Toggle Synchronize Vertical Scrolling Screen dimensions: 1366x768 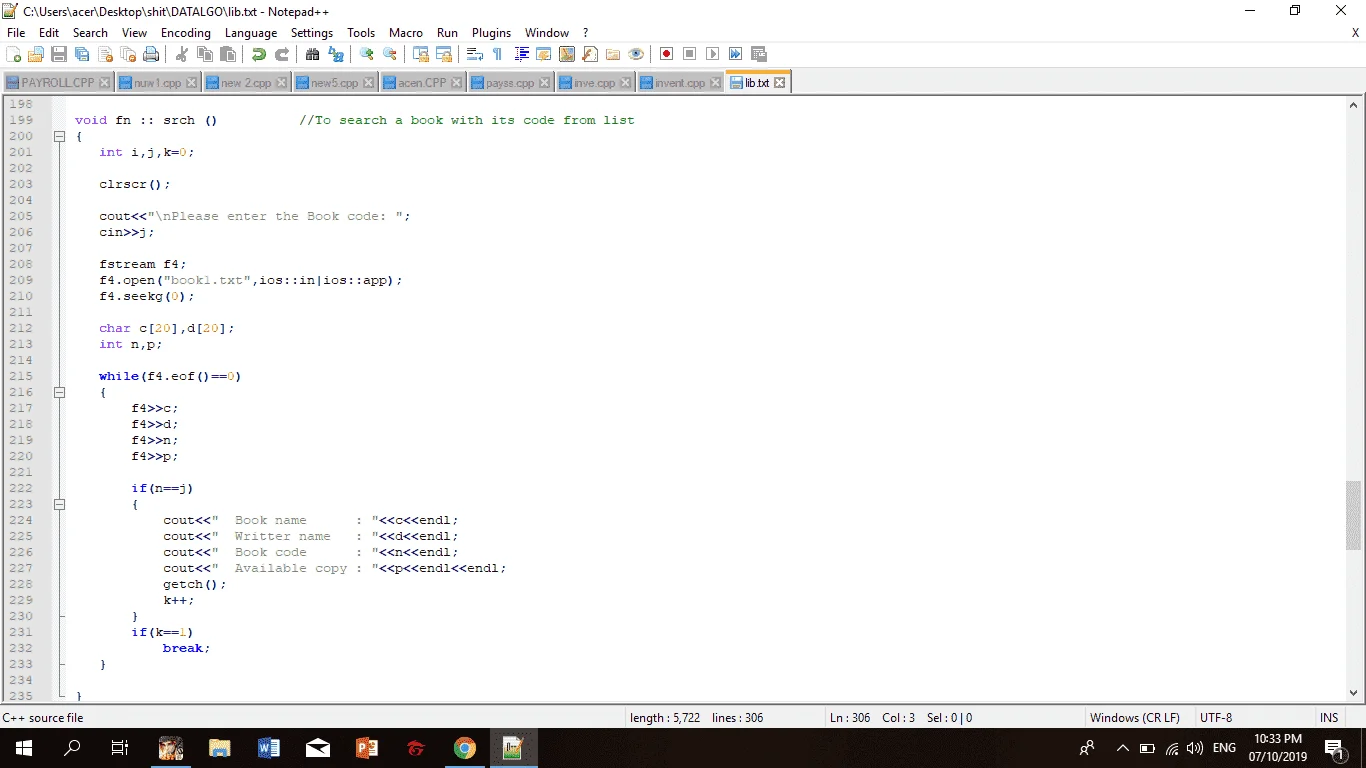[421, 54]
